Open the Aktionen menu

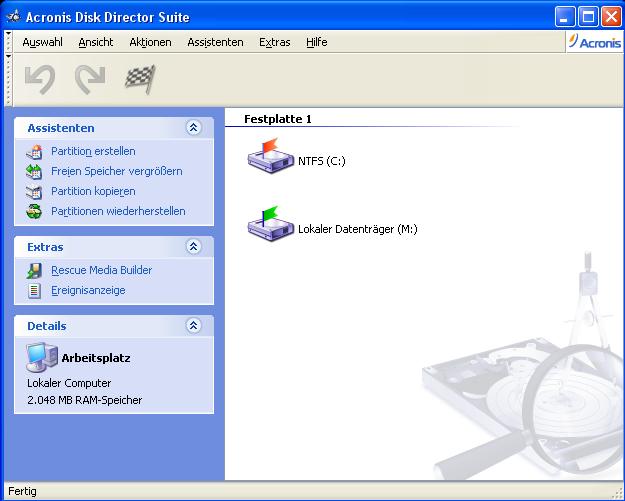pyautogui.click(x=150, y=42)
